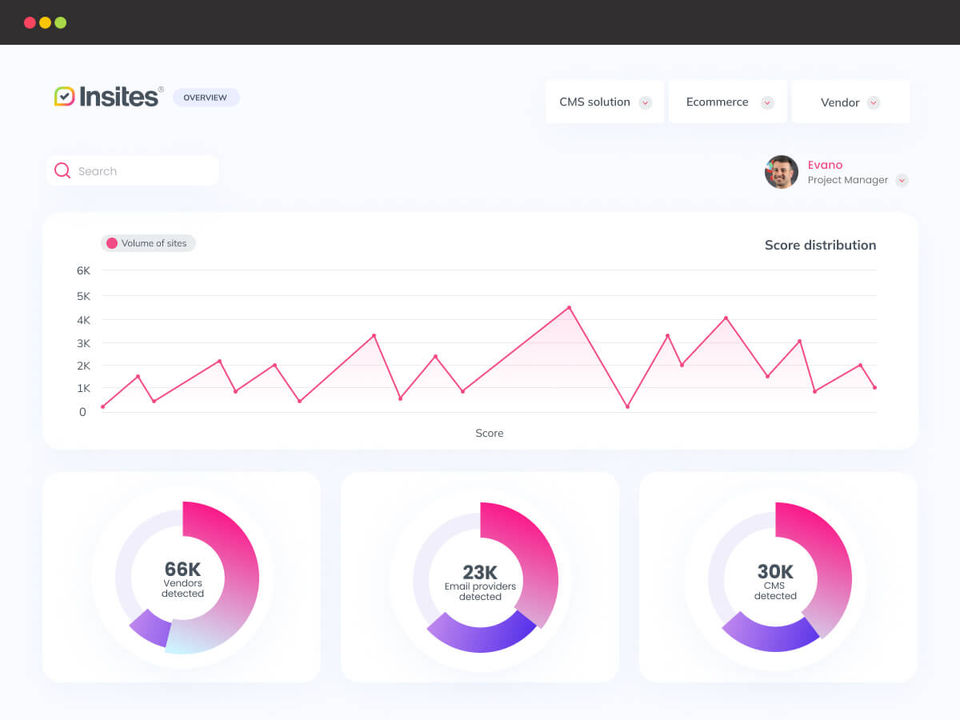Click the CMS solution chevron arrow

645,102
